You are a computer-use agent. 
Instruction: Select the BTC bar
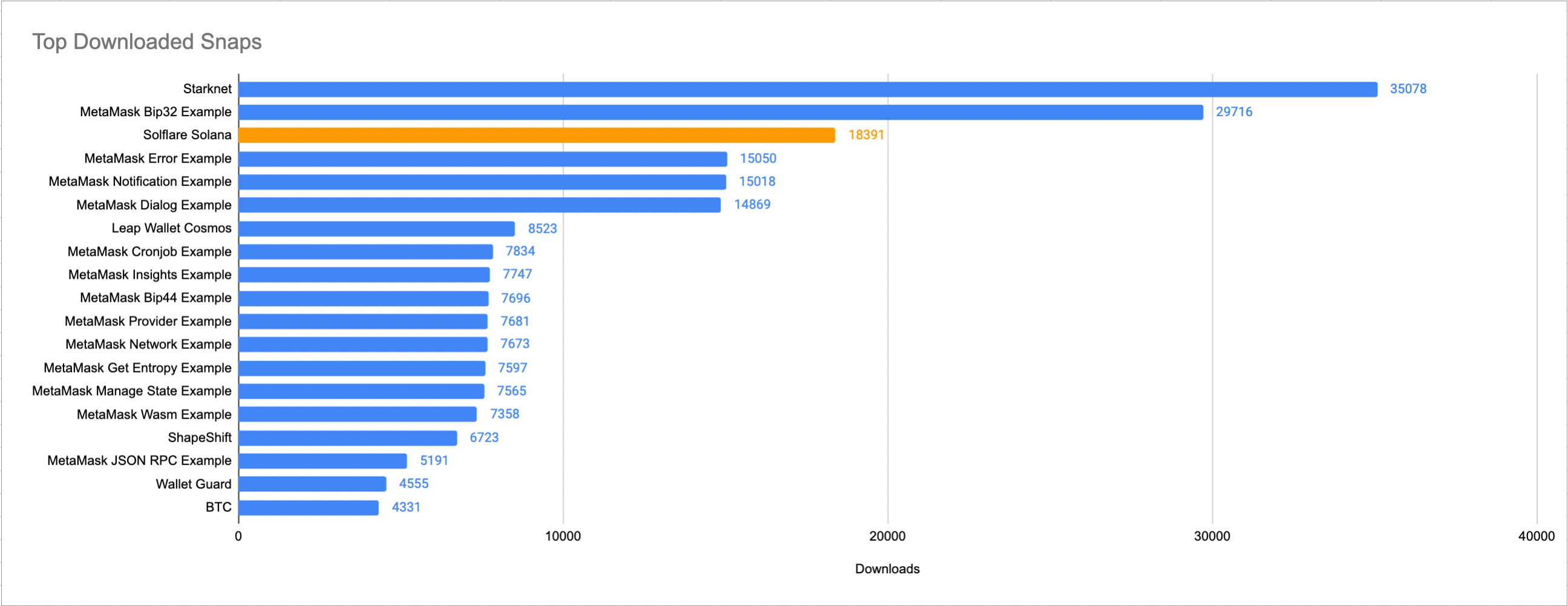pyautogui.click(x=309, y=508)
